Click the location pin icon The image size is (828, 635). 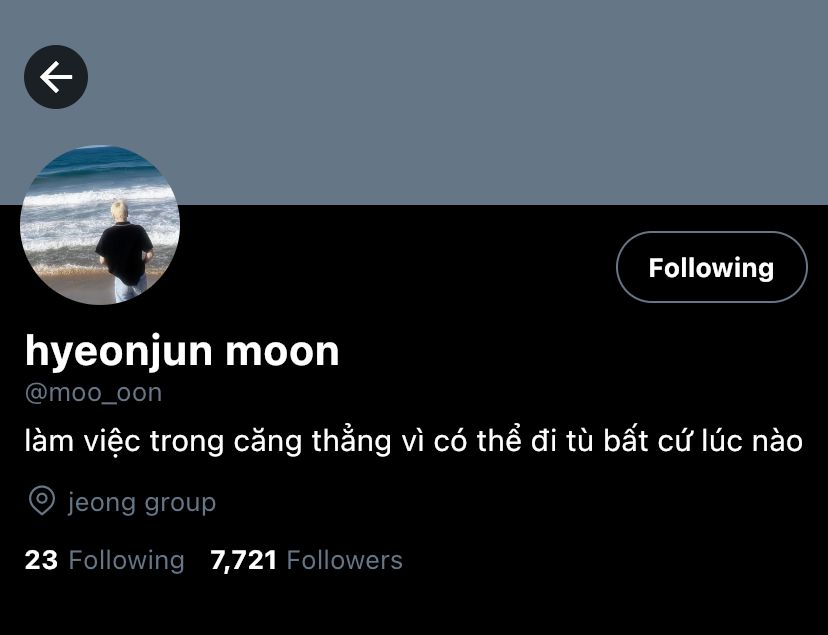click(42, 500)
